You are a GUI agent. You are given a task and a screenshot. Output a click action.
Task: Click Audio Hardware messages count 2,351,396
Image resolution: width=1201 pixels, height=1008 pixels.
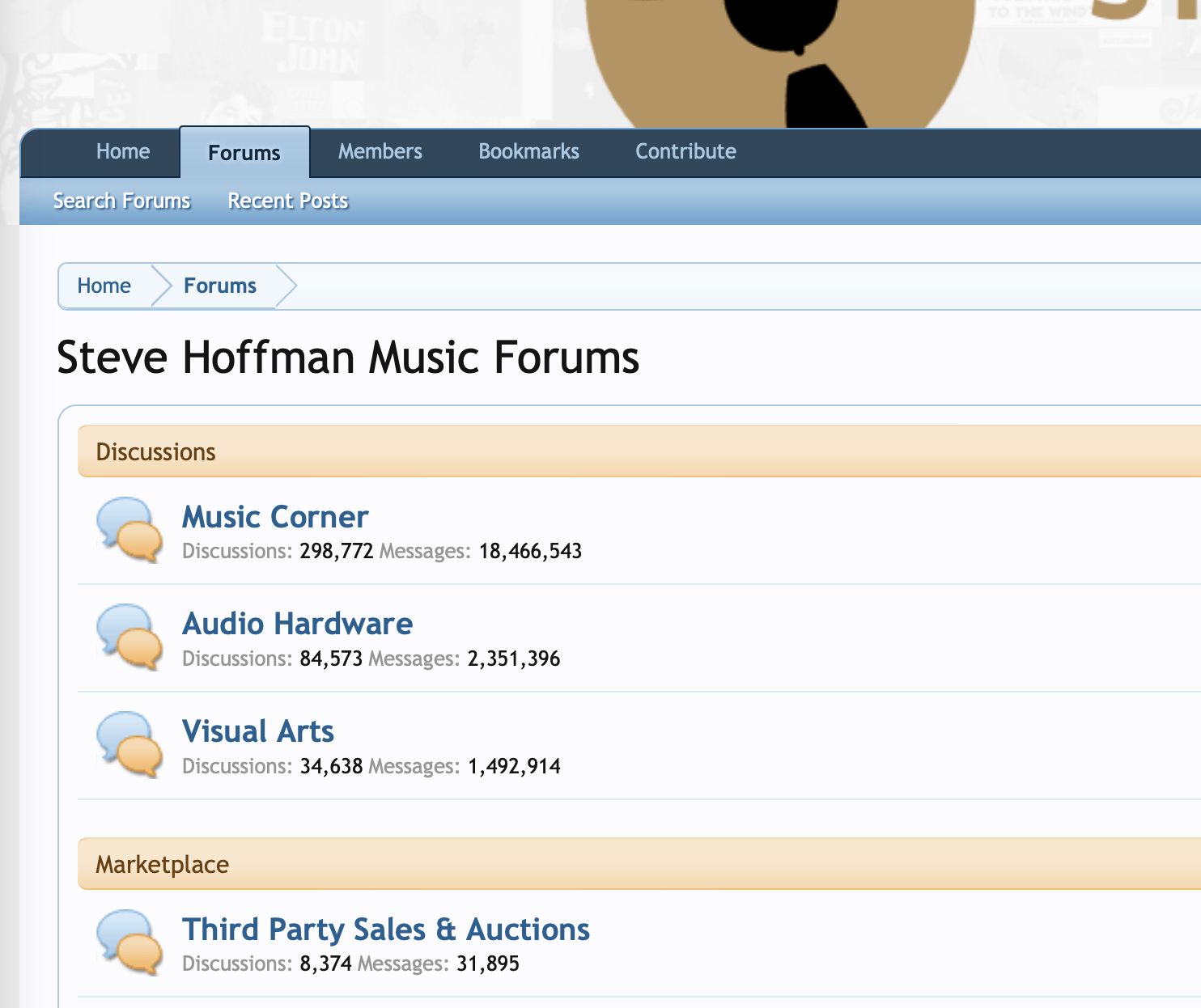pos(514,659)
